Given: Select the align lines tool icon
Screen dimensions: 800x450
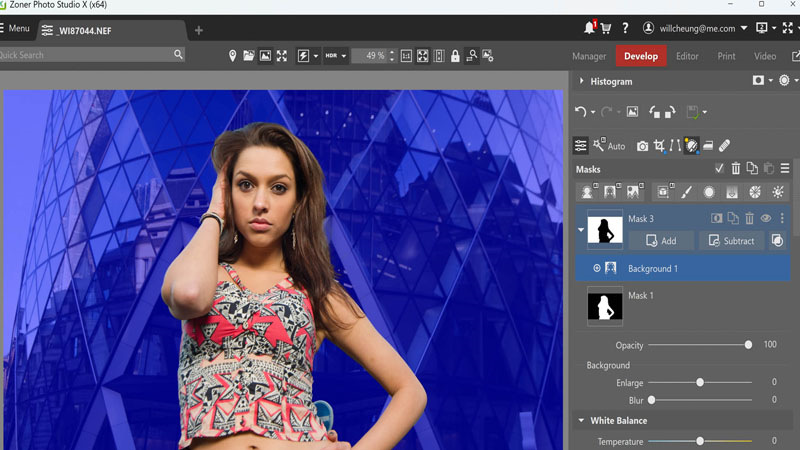Looking at the screenshot, I should pyautogui.click(x=675, y=146).
